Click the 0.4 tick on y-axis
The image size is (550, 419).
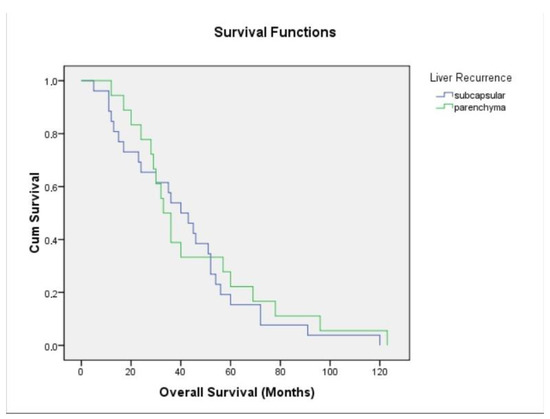point(51,240)
